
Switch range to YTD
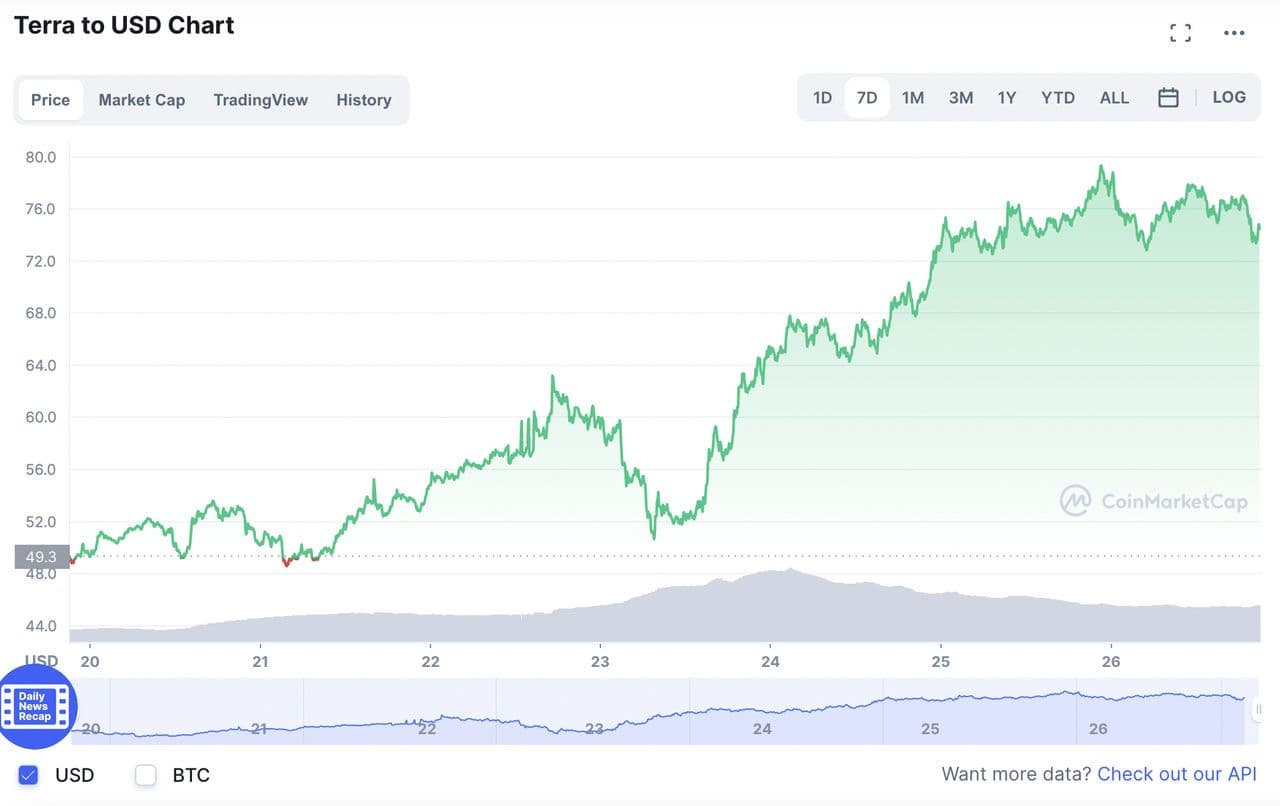[x=1057, y=98]
